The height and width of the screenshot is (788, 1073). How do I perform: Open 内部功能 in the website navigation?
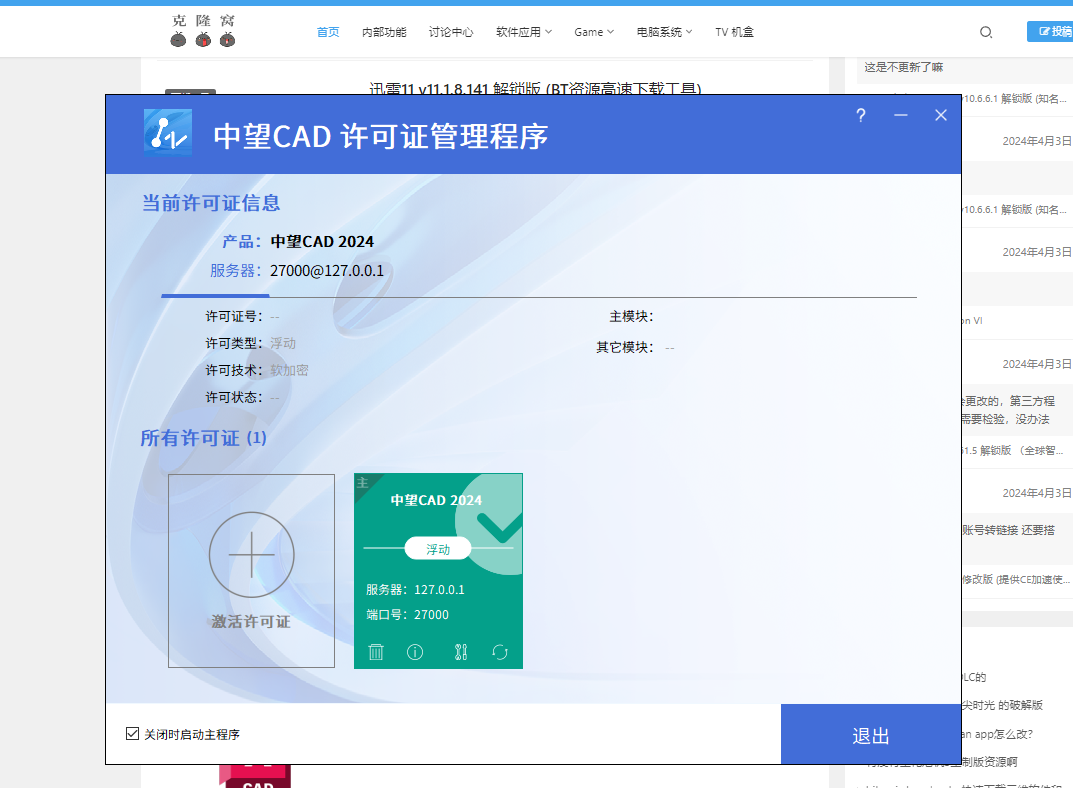384,32
